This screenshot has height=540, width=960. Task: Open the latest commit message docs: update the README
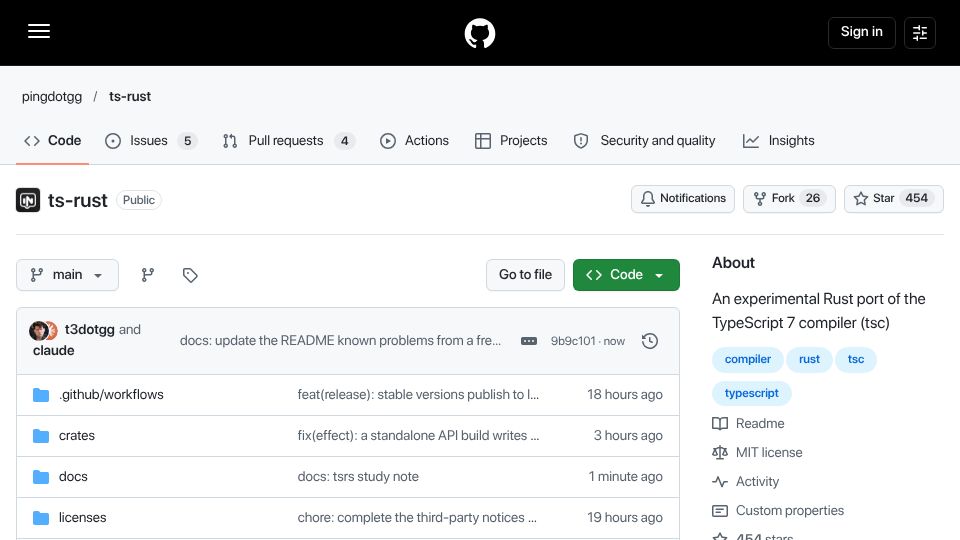click(340, 341)
